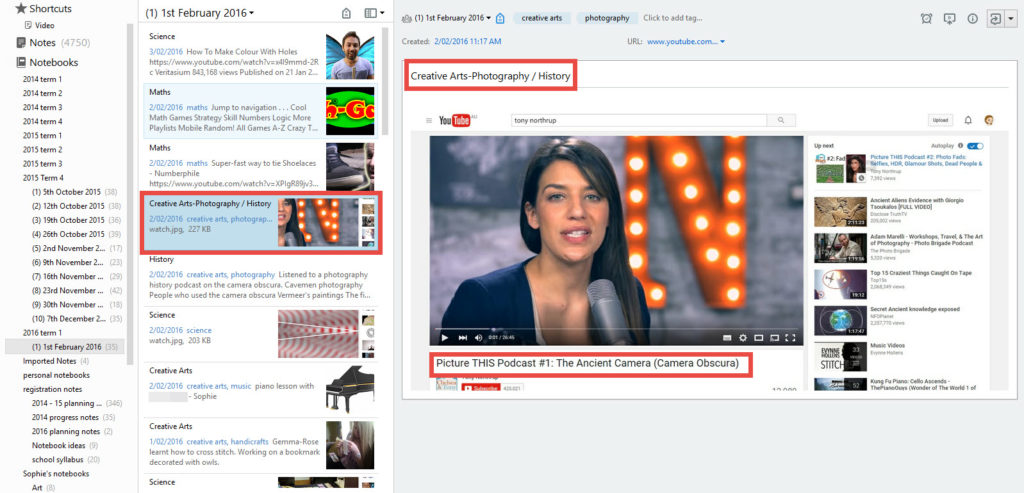
Task: Click the photography tag
Action: [607, 18]
